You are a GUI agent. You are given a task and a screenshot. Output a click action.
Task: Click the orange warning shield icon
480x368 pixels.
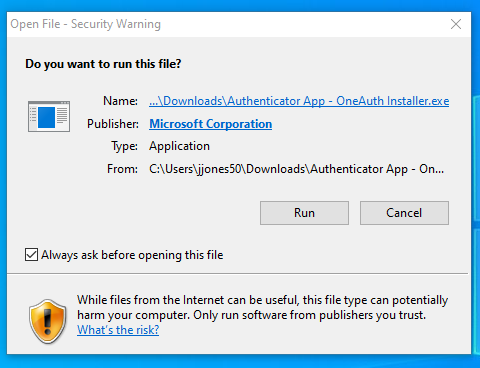[48, 322]
